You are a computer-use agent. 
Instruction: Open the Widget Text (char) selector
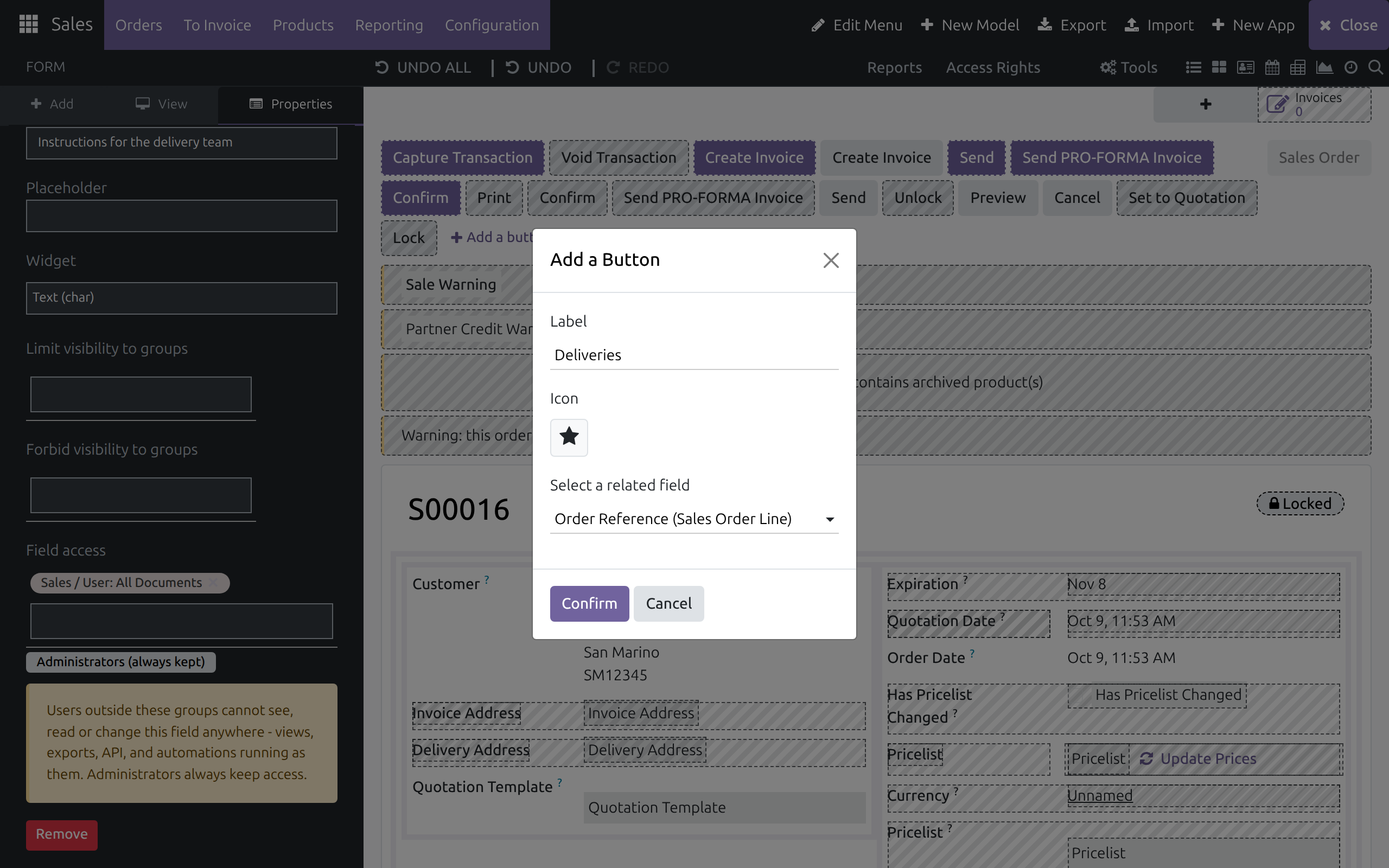pyautogui.click(x=181, y=298)
